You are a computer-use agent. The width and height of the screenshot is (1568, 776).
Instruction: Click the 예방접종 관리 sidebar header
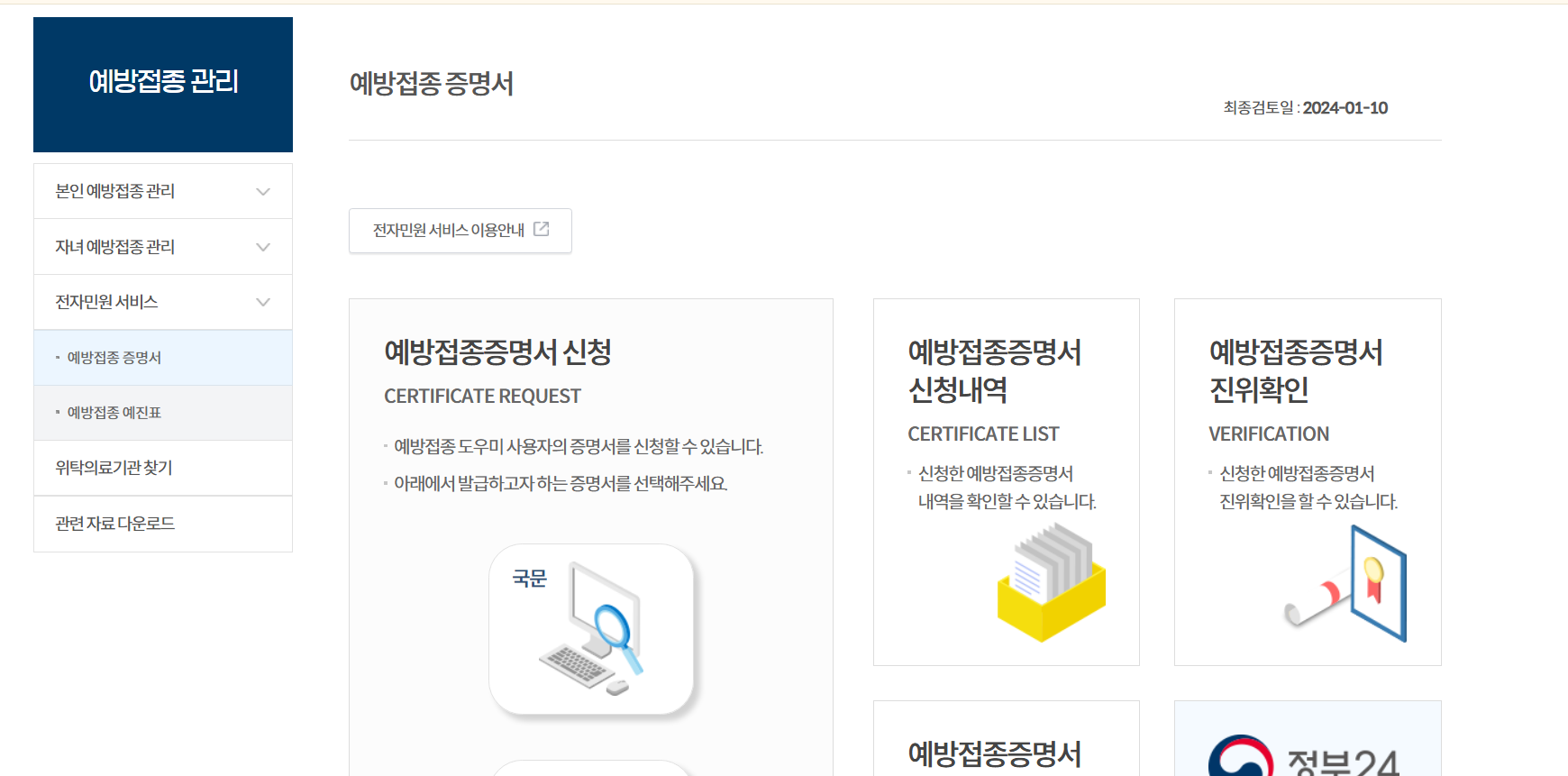click(163, 83)
